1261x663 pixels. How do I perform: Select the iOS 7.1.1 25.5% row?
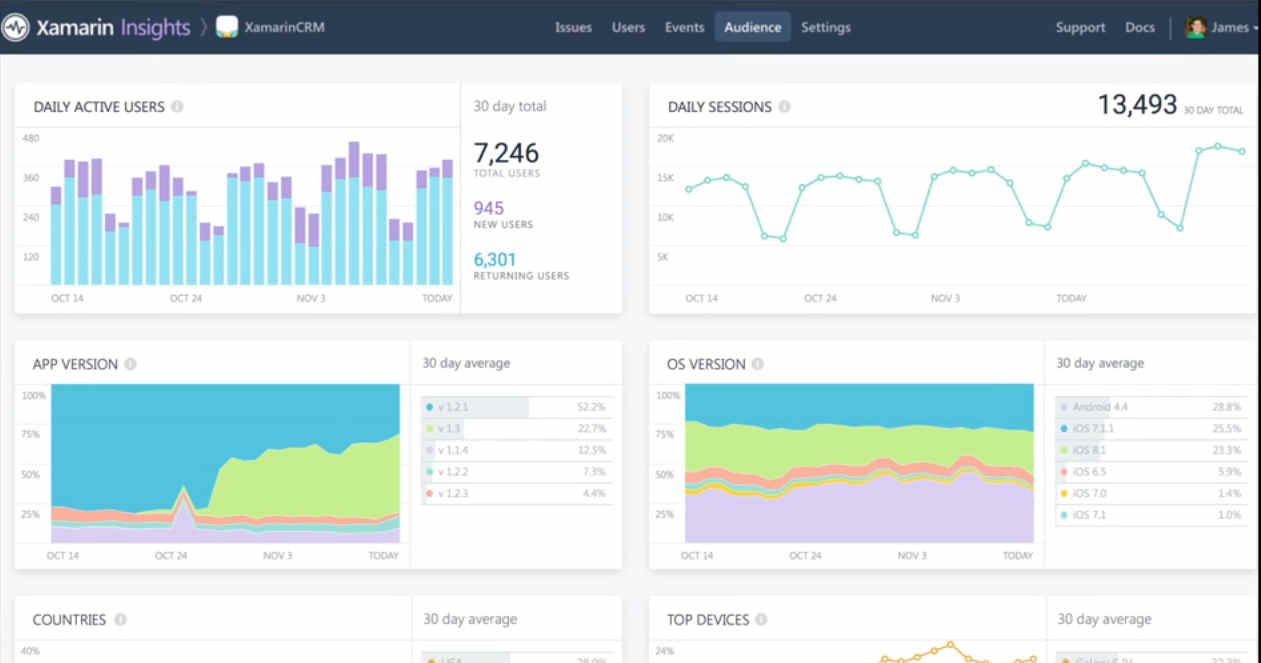tap(1150, 428)
